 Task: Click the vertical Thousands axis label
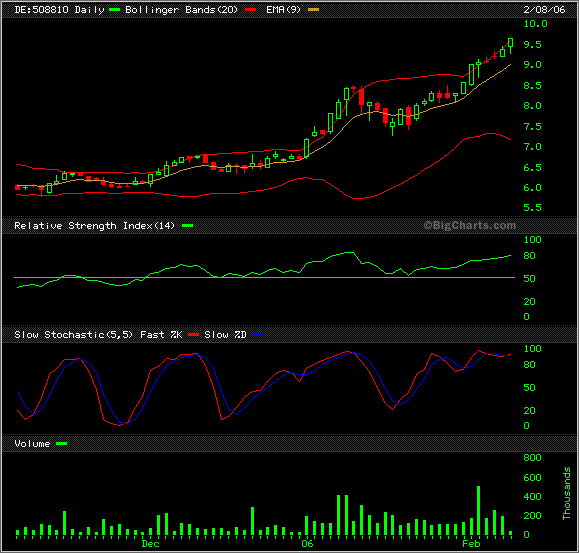coord(566,493)
